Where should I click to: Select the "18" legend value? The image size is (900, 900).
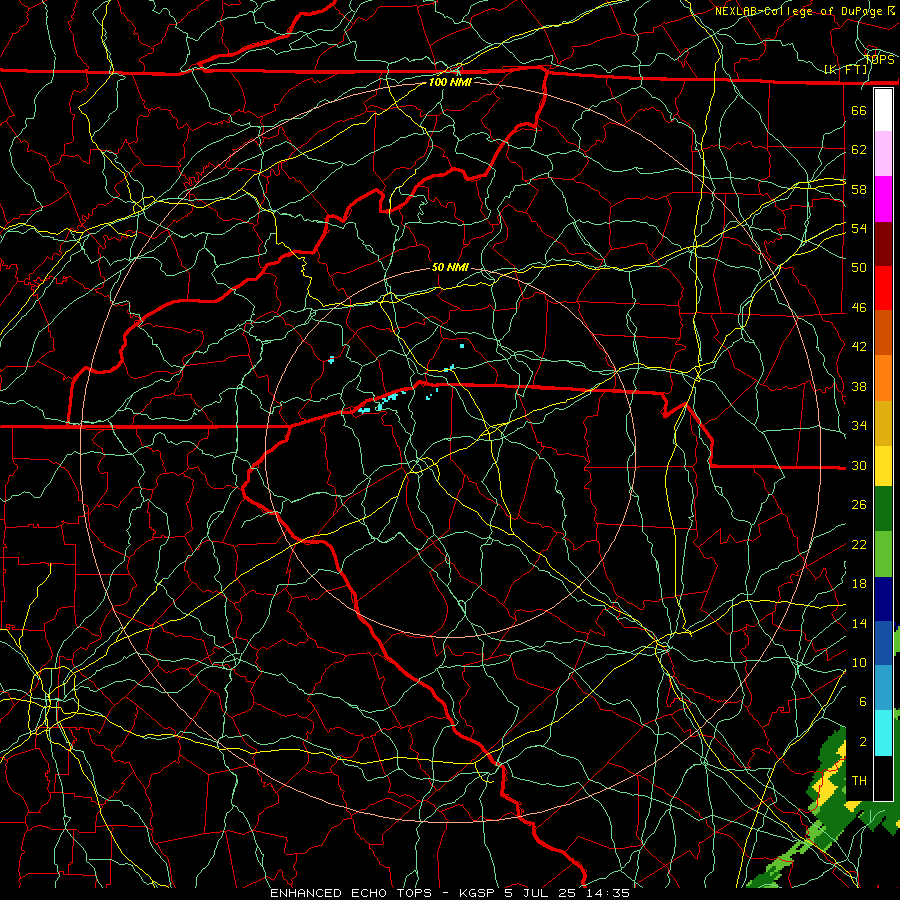(859, 584)
